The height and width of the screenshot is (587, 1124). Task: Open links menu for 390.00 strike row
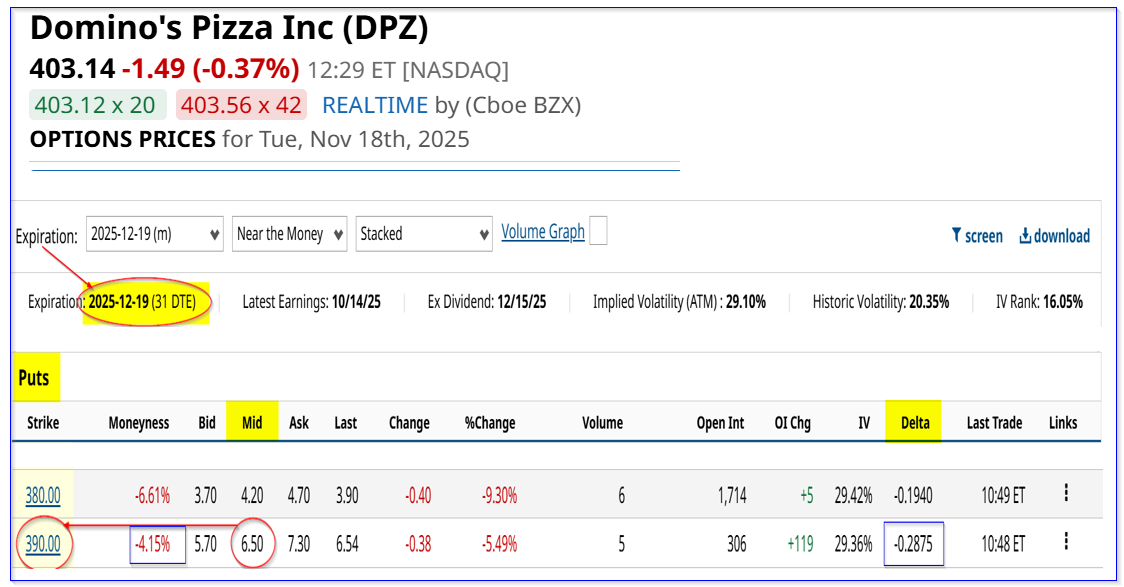coord(1066,542)
